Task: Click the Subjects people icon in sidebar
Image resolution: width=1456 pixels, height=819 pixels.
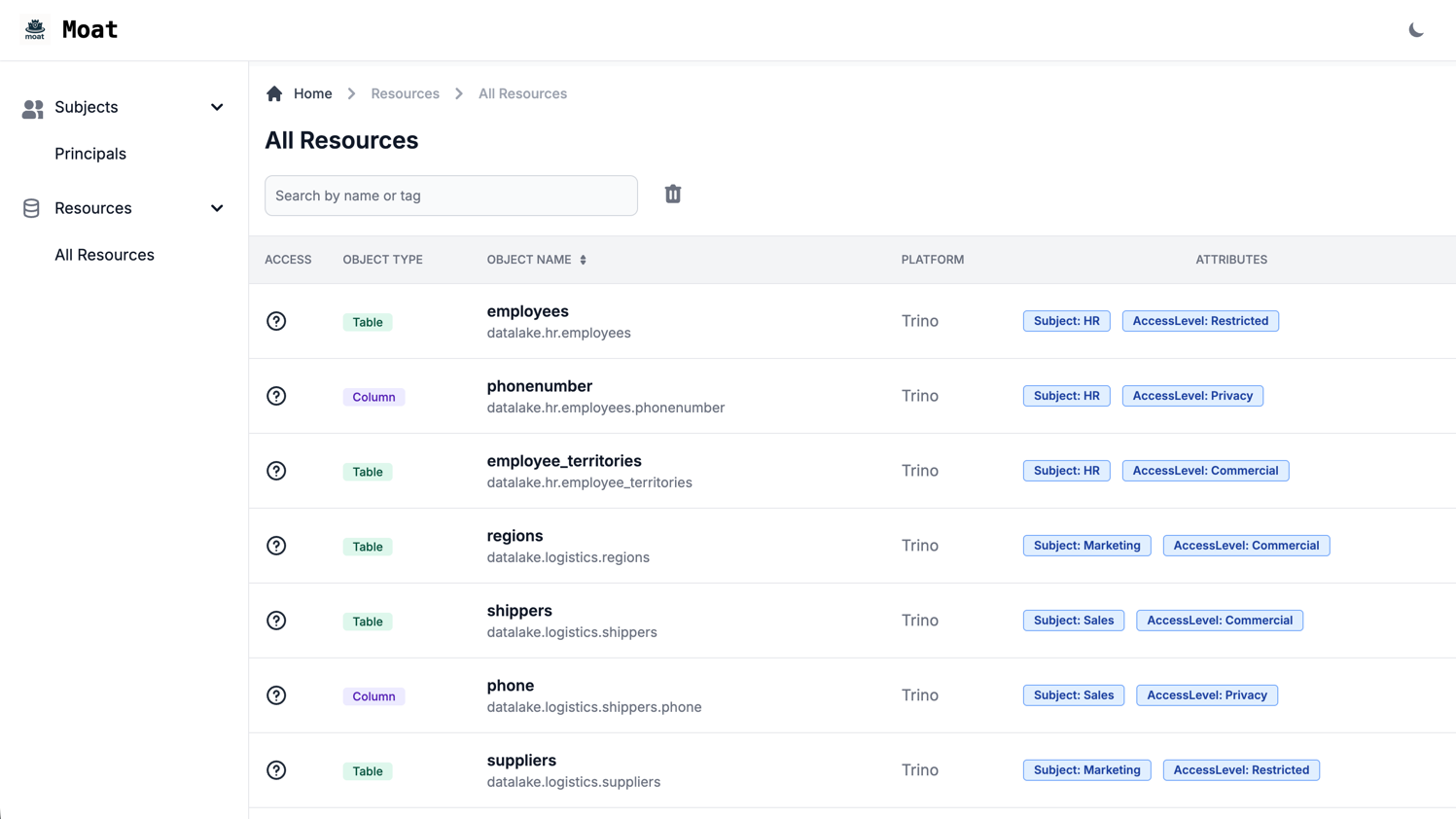Action: (x=32, y=107)
